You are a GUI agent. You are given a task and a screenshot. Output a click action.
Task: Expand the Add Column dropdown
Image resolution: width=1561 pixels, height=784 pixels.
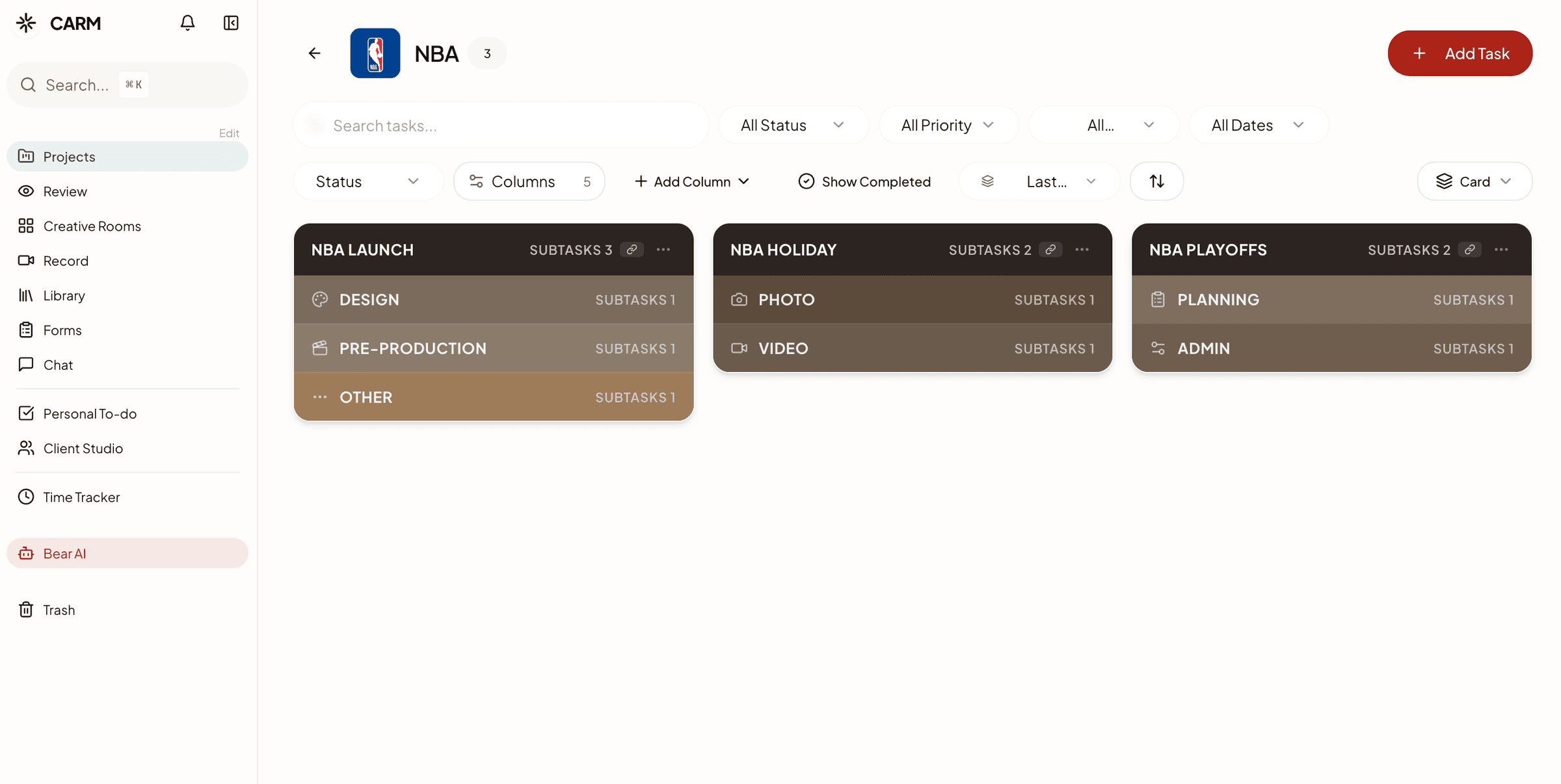(x=692, y=181)
